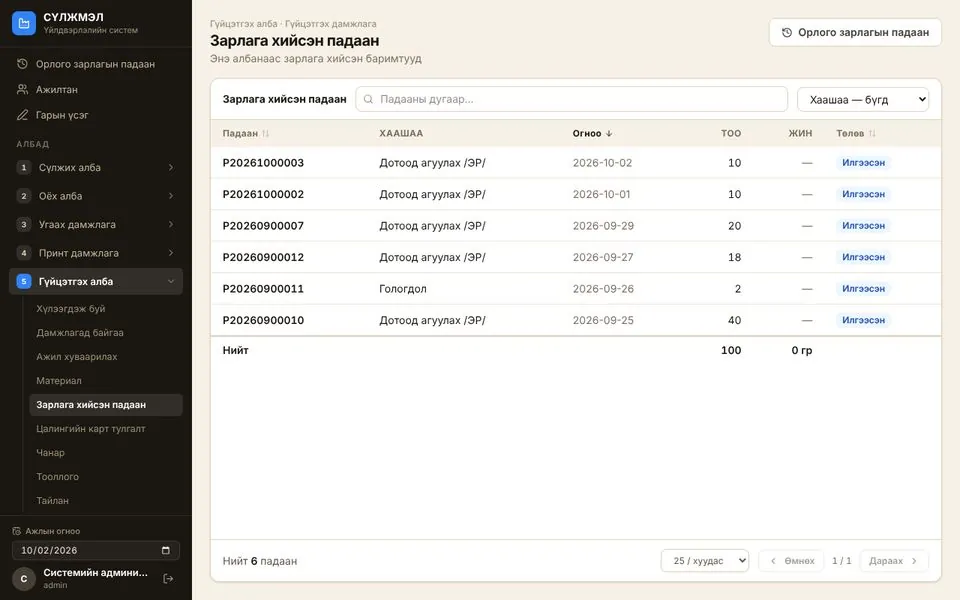Screen dimensions: 960x600
Task: Click the history icon beside sidebar Орлого зарлагын падаан
Action: (22, 64)
